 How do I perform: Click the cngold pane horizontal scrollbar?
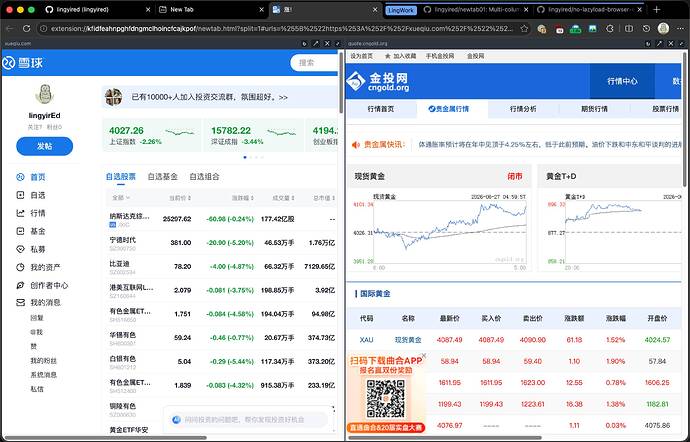click(444, 438)
